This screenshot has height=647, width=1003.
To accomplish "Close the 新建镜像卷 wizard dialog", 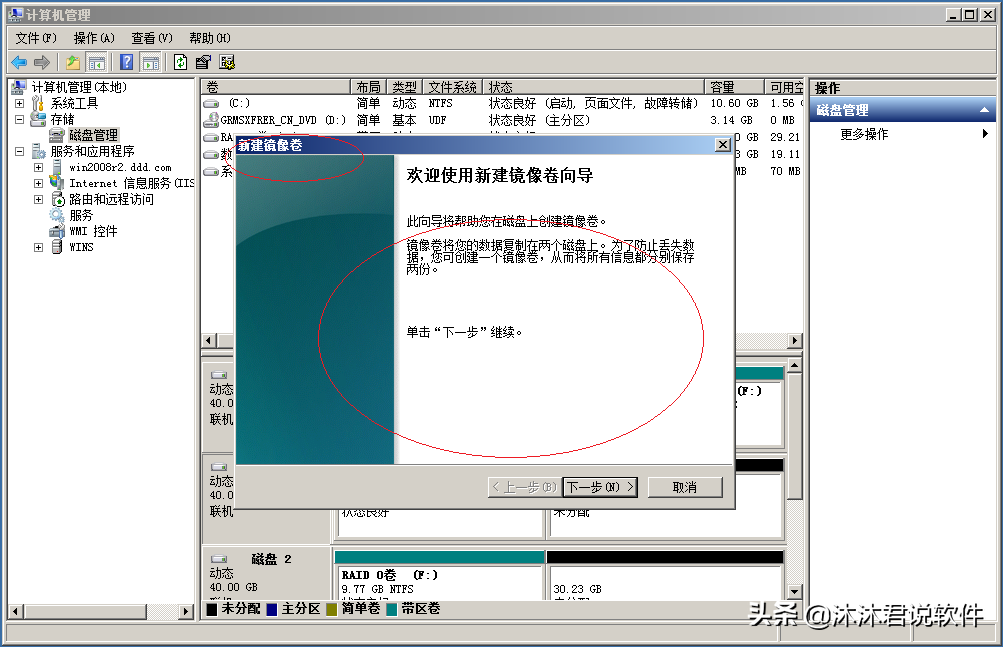I will (x=723, y=145).
